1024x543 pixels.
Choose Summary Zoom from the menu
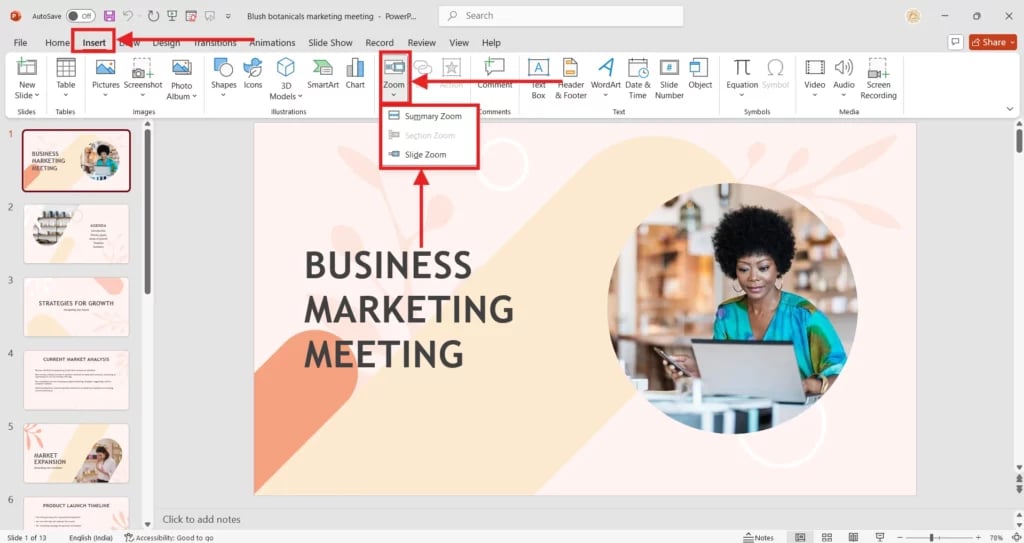point(432,116)
